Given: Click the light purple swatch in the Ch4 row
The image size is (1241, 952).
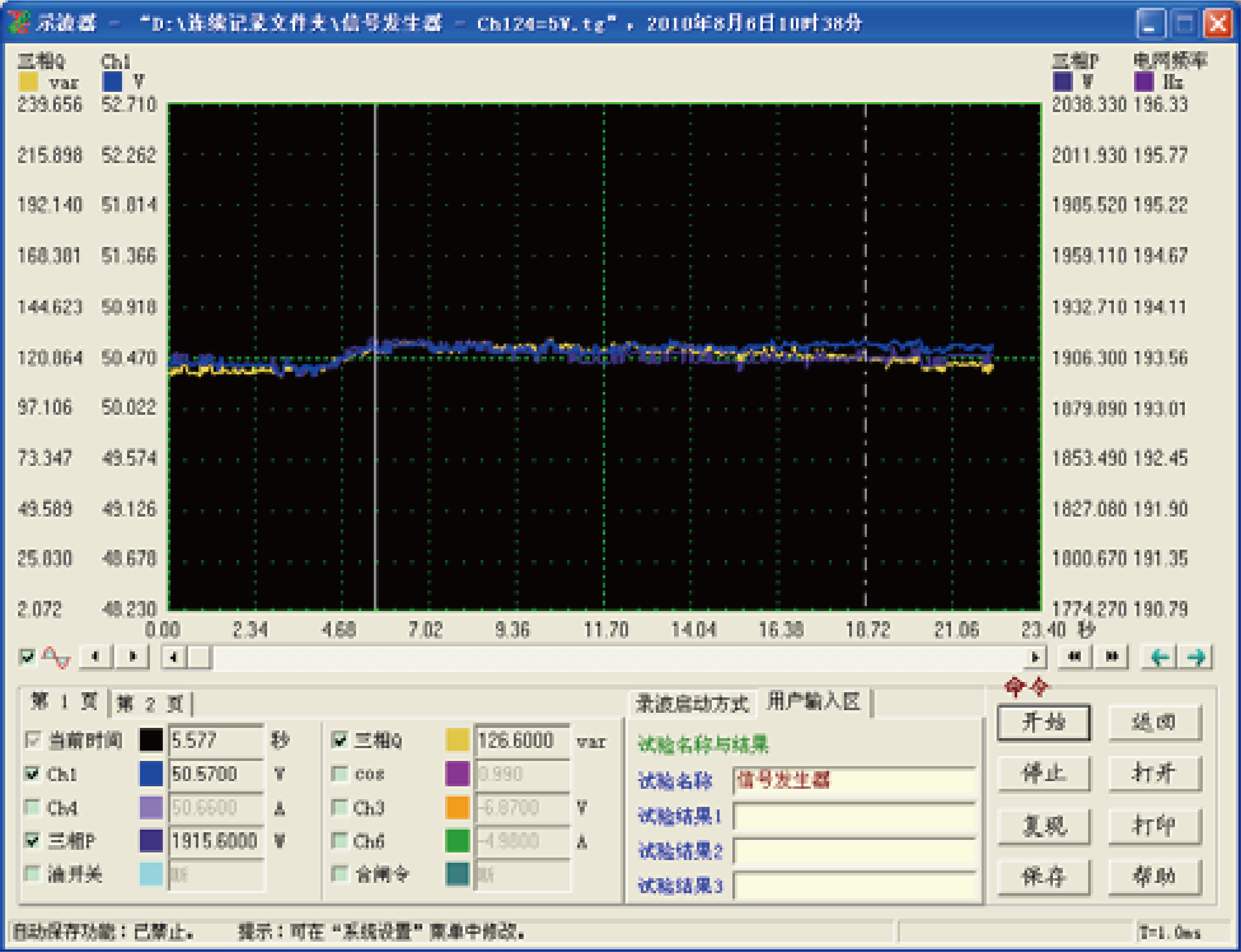Looking at the screenshot, I should pyautogui.click(x=151, y=808).
